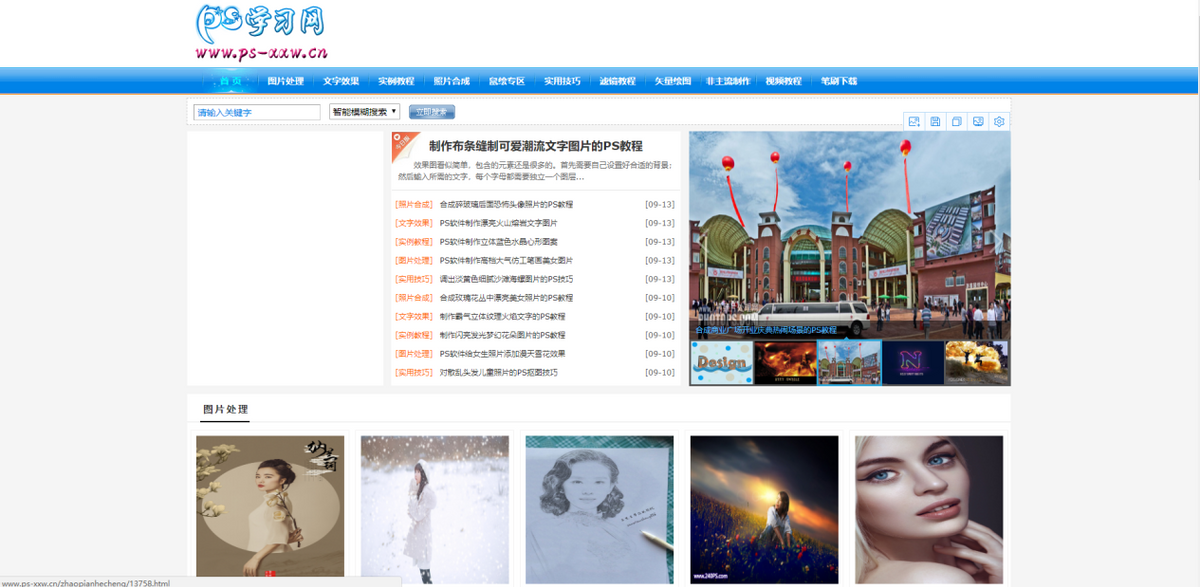Open article PS软件制作高档大气仿工笔画美女图片
The width and height of the screenshot is (1200, 587).
click(506, 260)
